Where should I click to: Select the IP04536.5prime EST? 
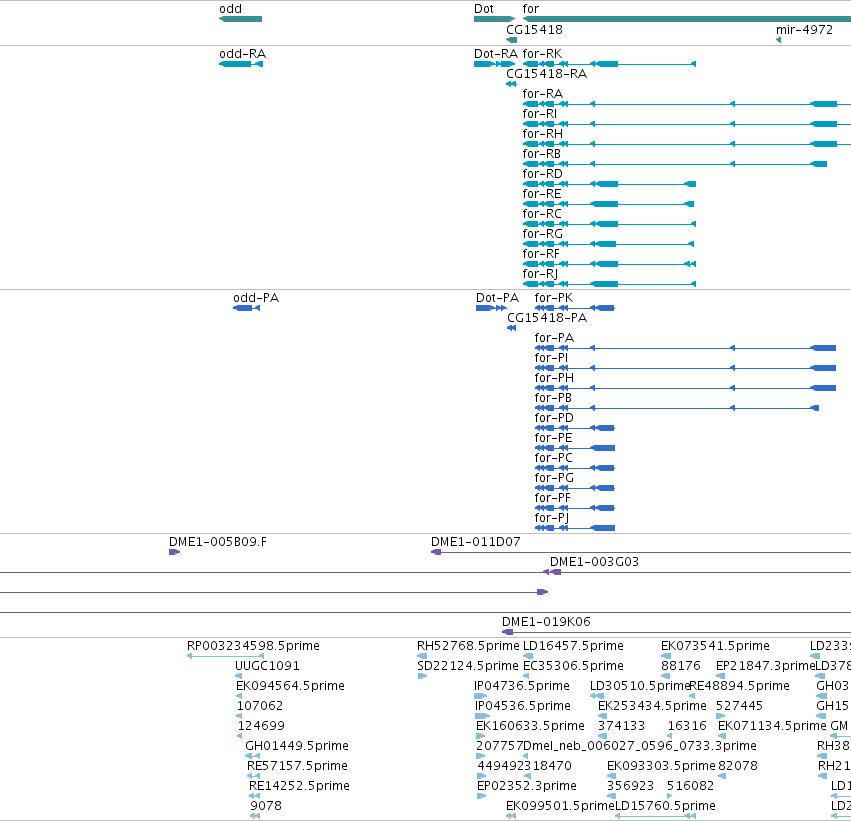click(x=481, y=716)
